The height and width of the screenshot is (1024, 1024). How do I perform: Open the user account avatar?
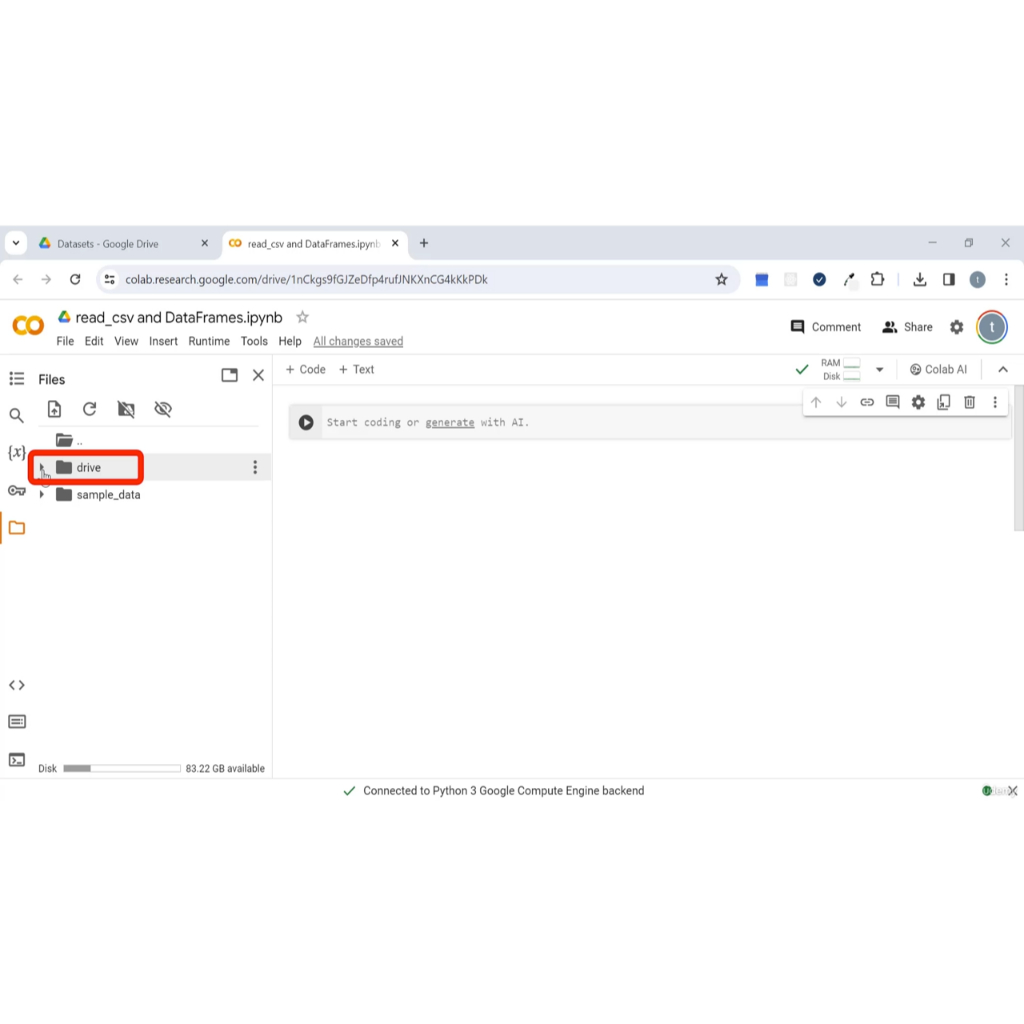click(x=991, y=327)
